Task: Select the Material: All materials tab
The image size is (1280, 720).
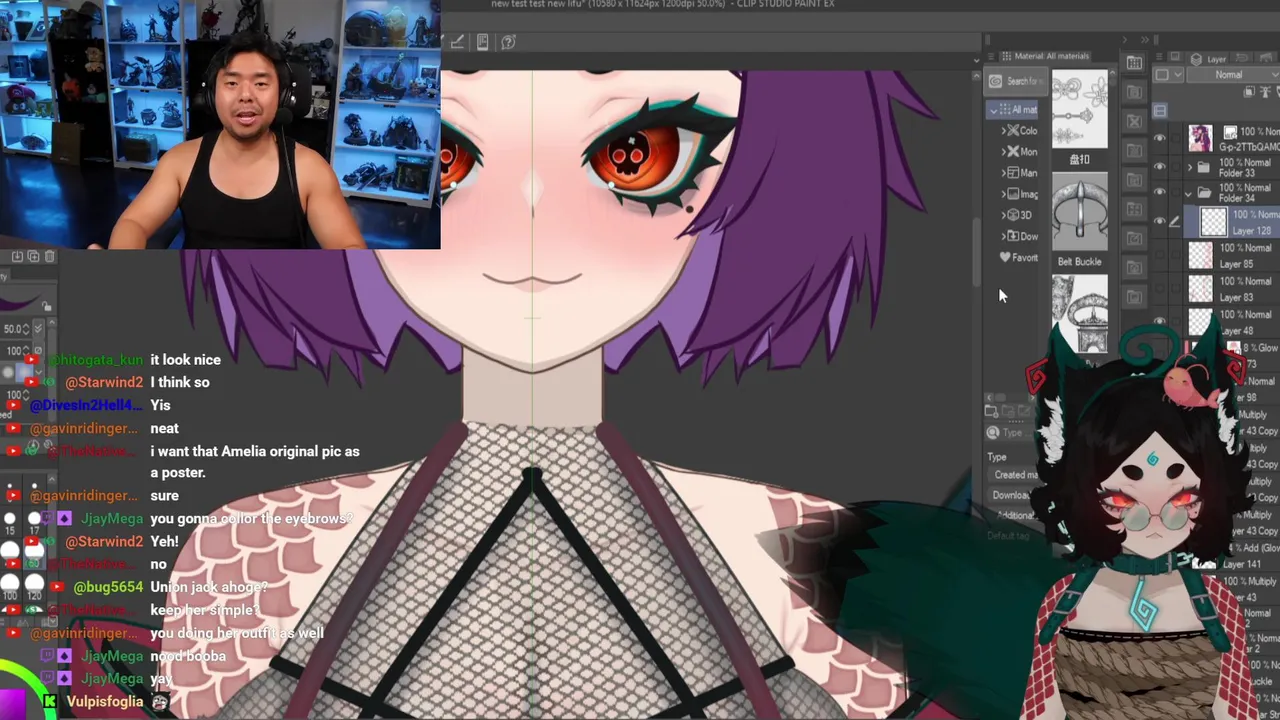Action: tap(1045, 56)
